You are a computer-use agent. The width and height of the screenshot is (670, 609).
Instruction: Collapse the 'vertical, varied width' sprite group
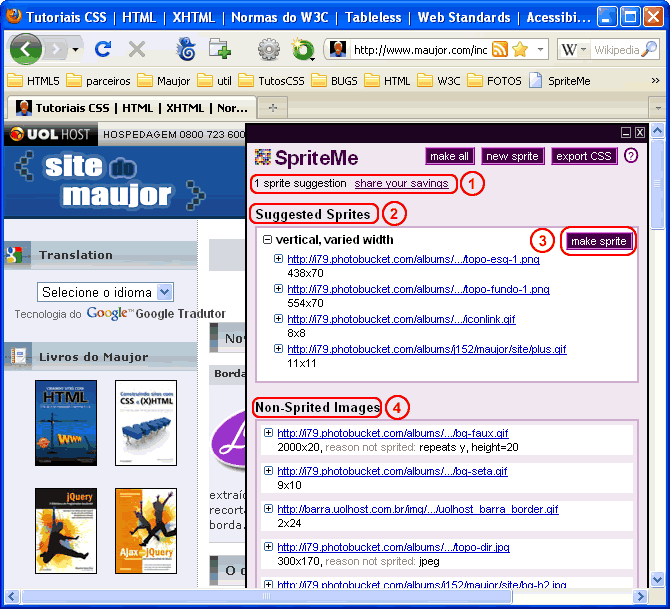click(267, 240)
